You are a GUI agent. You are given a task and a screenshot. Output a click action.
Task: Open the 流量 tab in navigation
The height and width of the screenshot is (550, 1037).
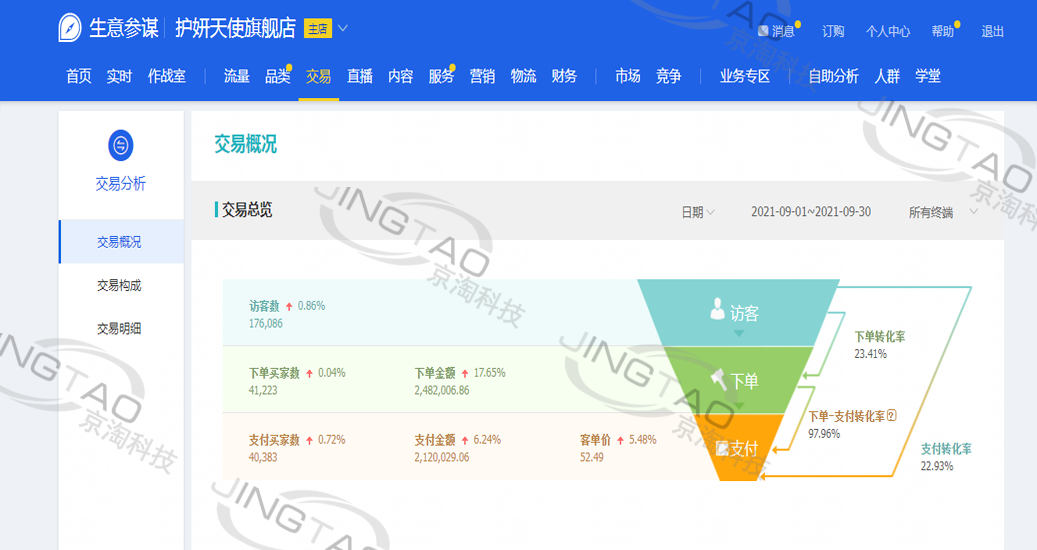pyautogui.click(x=237, y=76)
